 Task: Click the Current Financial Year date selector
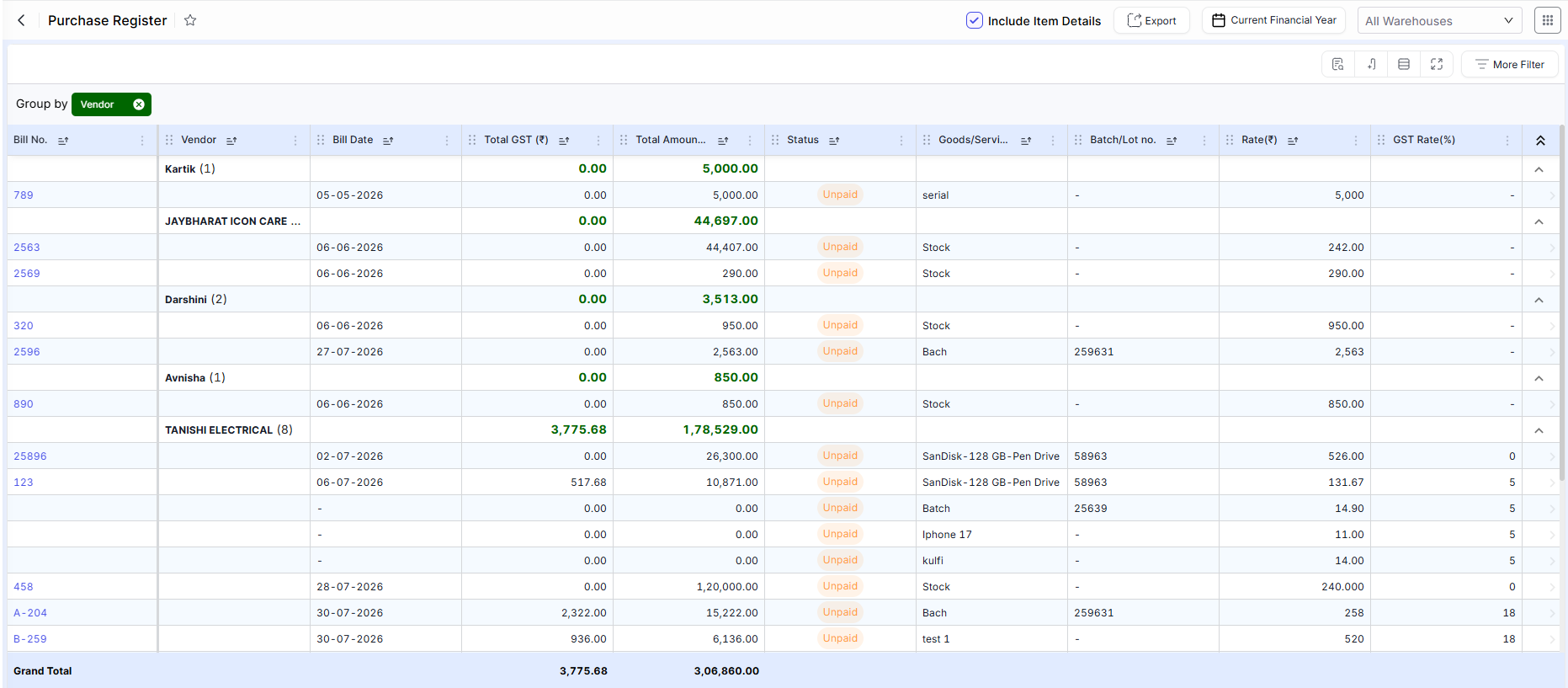pos(1273,20)
